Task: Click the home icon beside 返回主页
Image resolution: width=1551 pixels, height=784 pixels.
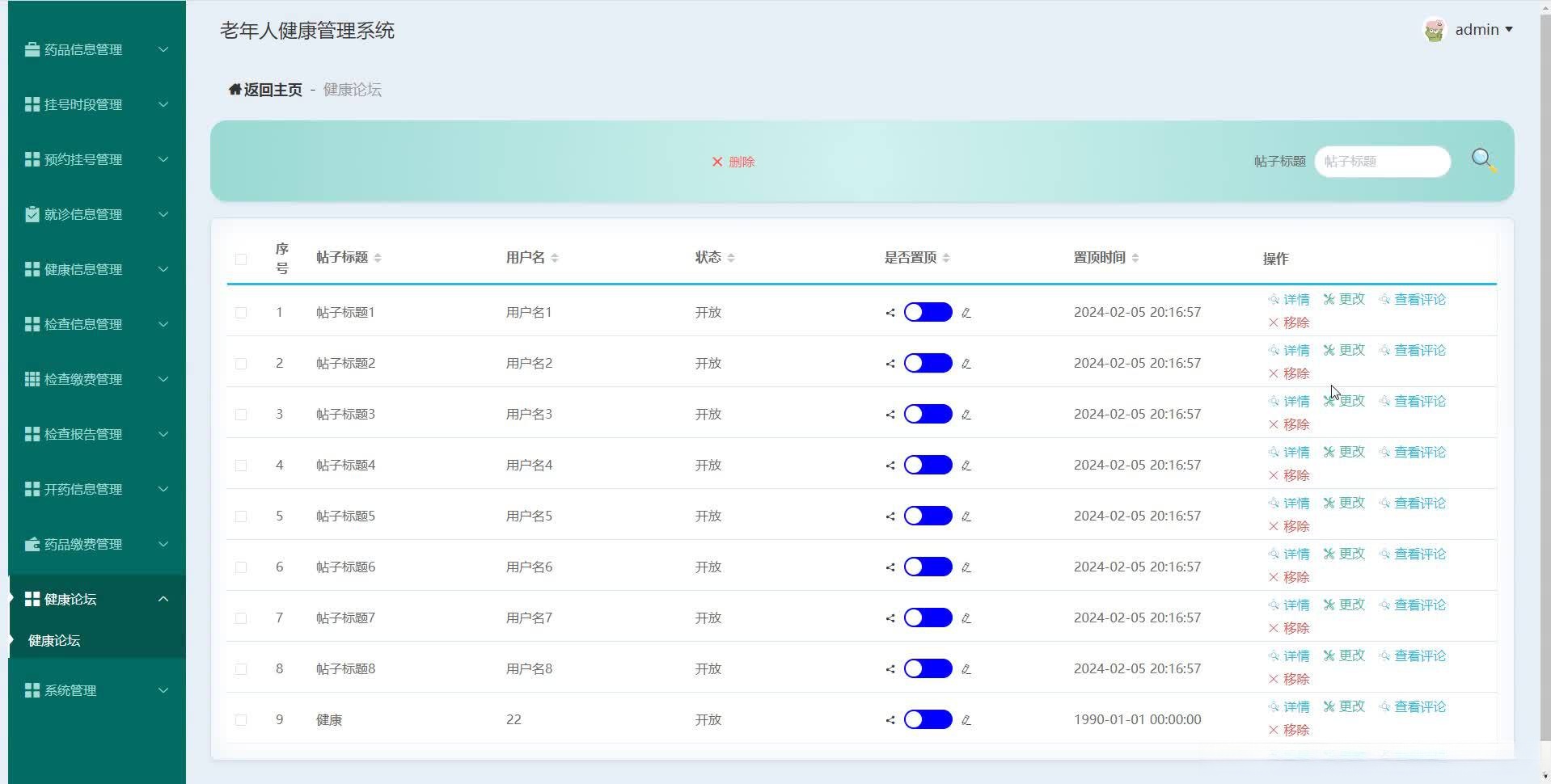Action: (235, 89)
